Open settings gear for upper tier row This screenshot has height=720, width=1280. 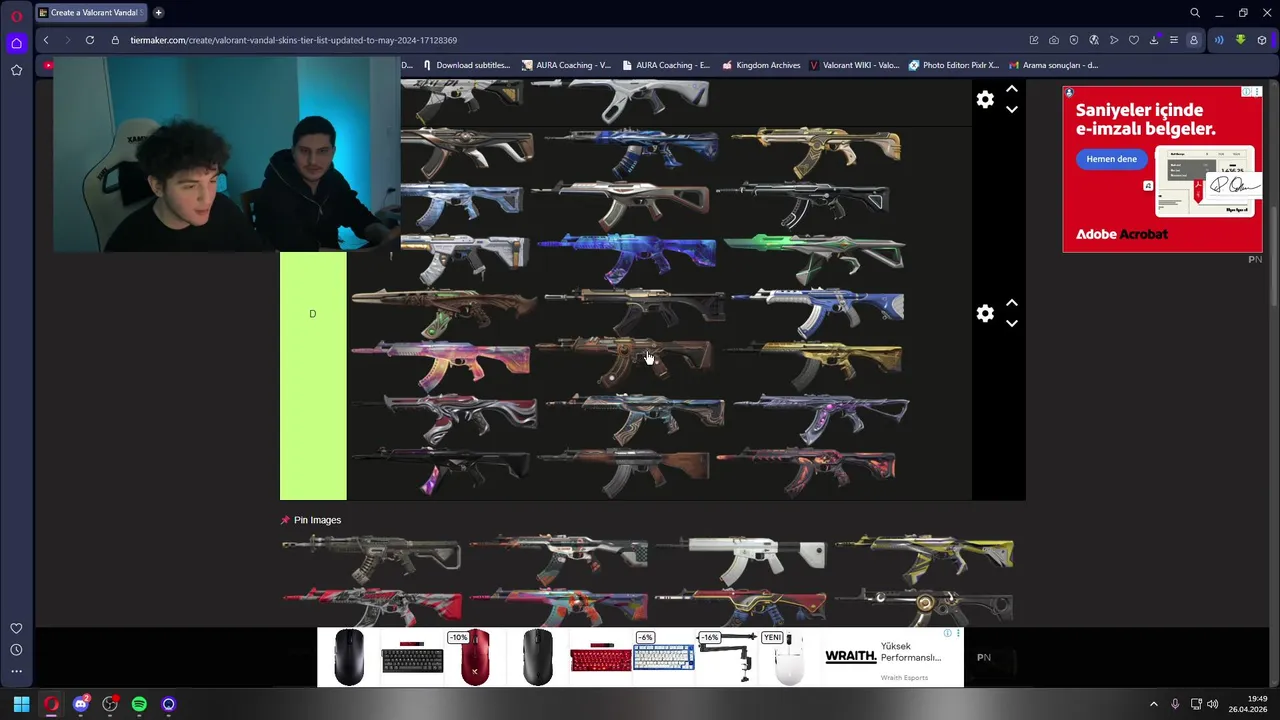point(985,99)
